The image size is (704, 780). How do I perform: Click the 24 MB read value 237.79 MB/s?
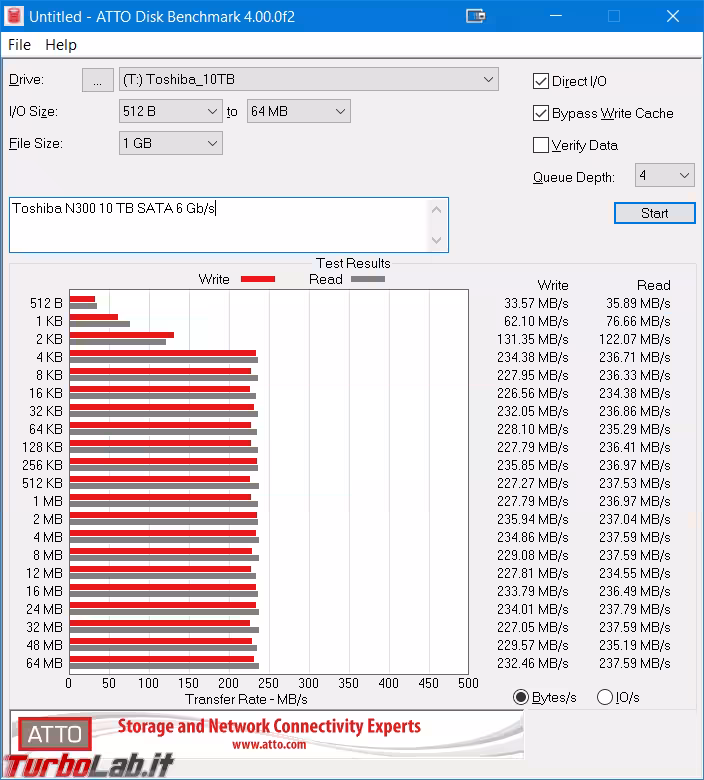(x=634, y=609)
